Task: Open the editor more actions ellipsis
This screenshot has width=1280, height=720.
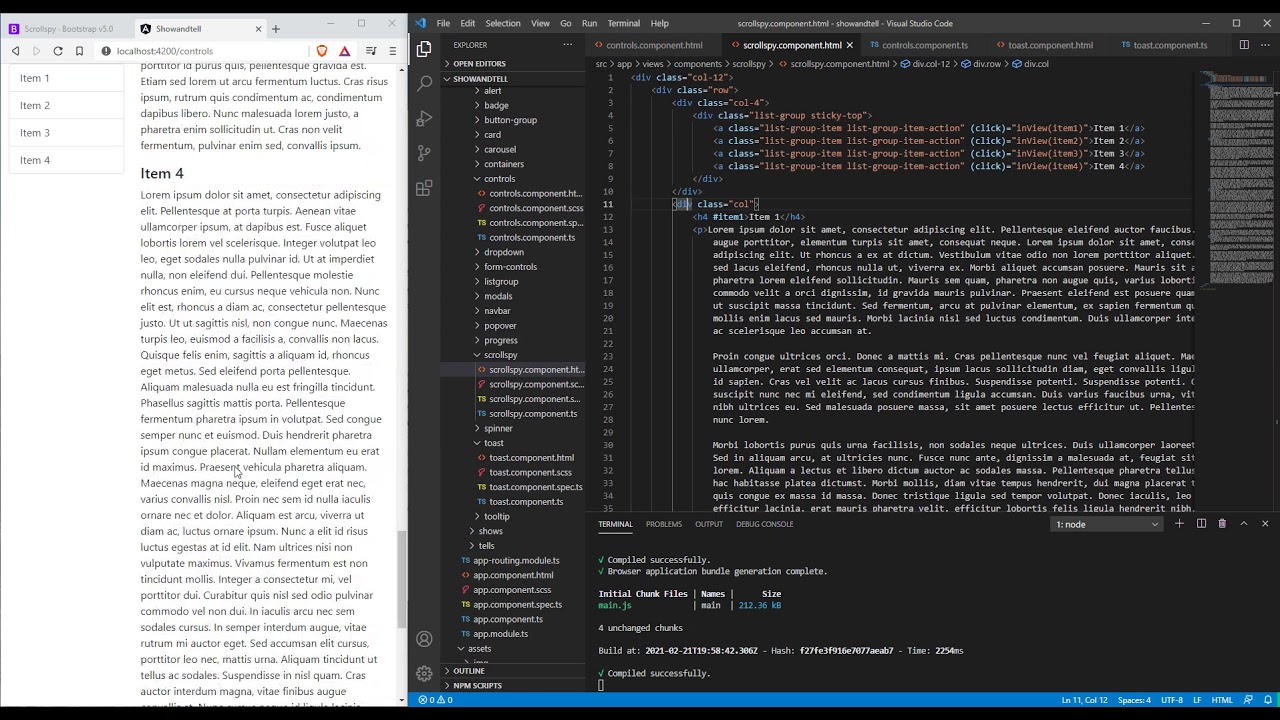Action: click(1265, 44)
